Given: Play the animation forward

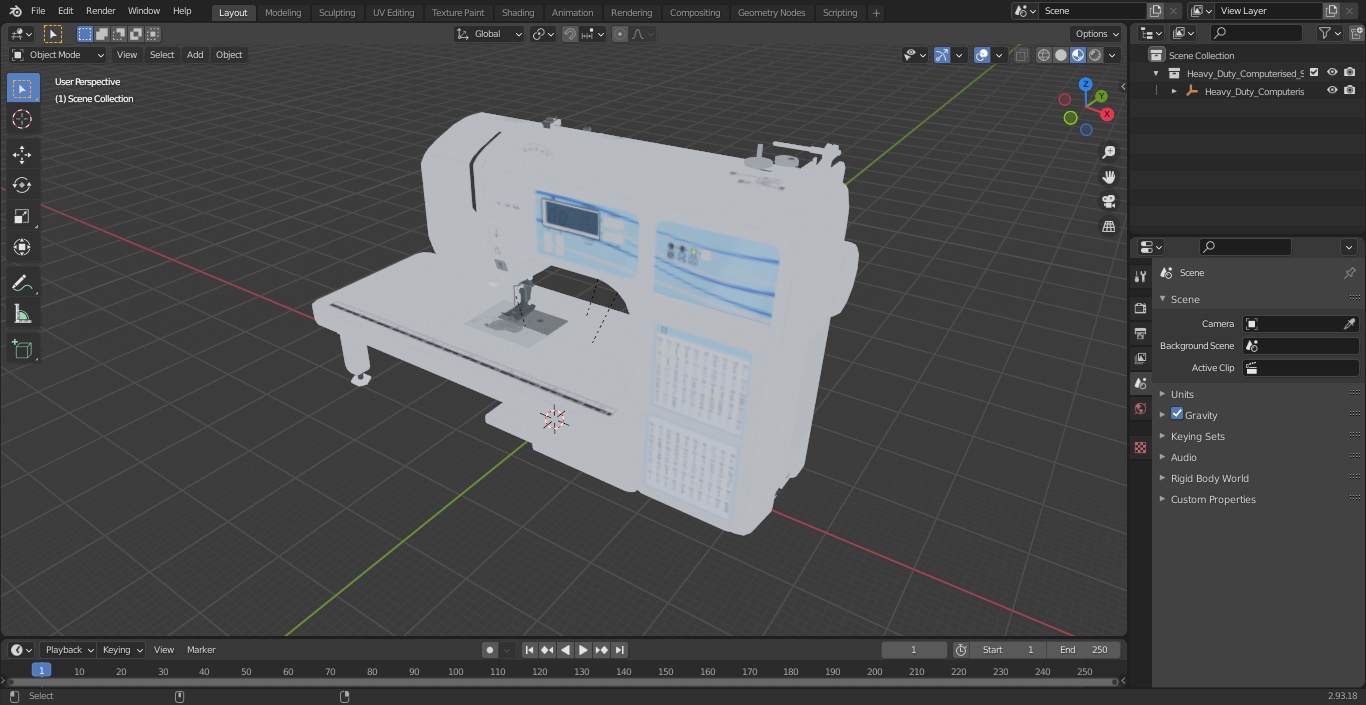Looking at the screenshot, I should pyautogui.click(x=583, y=650).
